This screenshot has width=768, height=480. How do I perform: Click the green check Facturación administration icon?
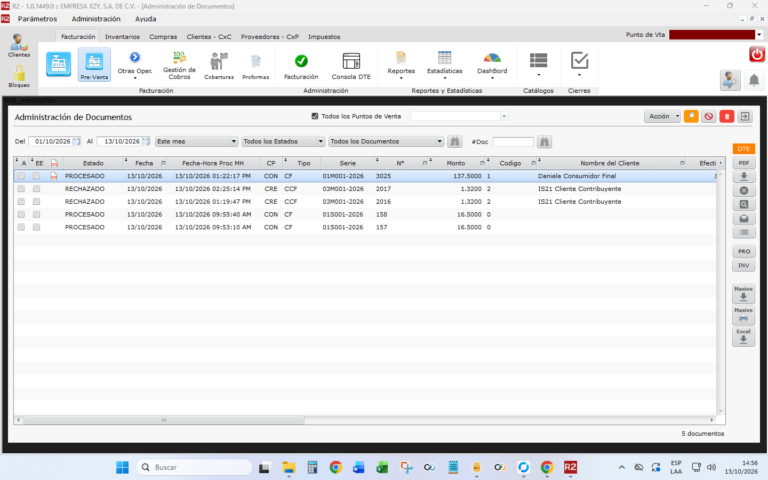coord(301,65)
